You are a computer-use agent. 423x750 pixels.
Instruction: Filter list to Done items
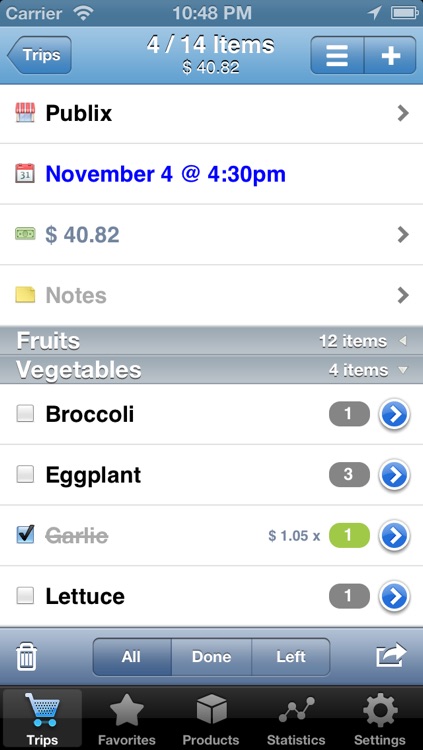coord(212,657)
